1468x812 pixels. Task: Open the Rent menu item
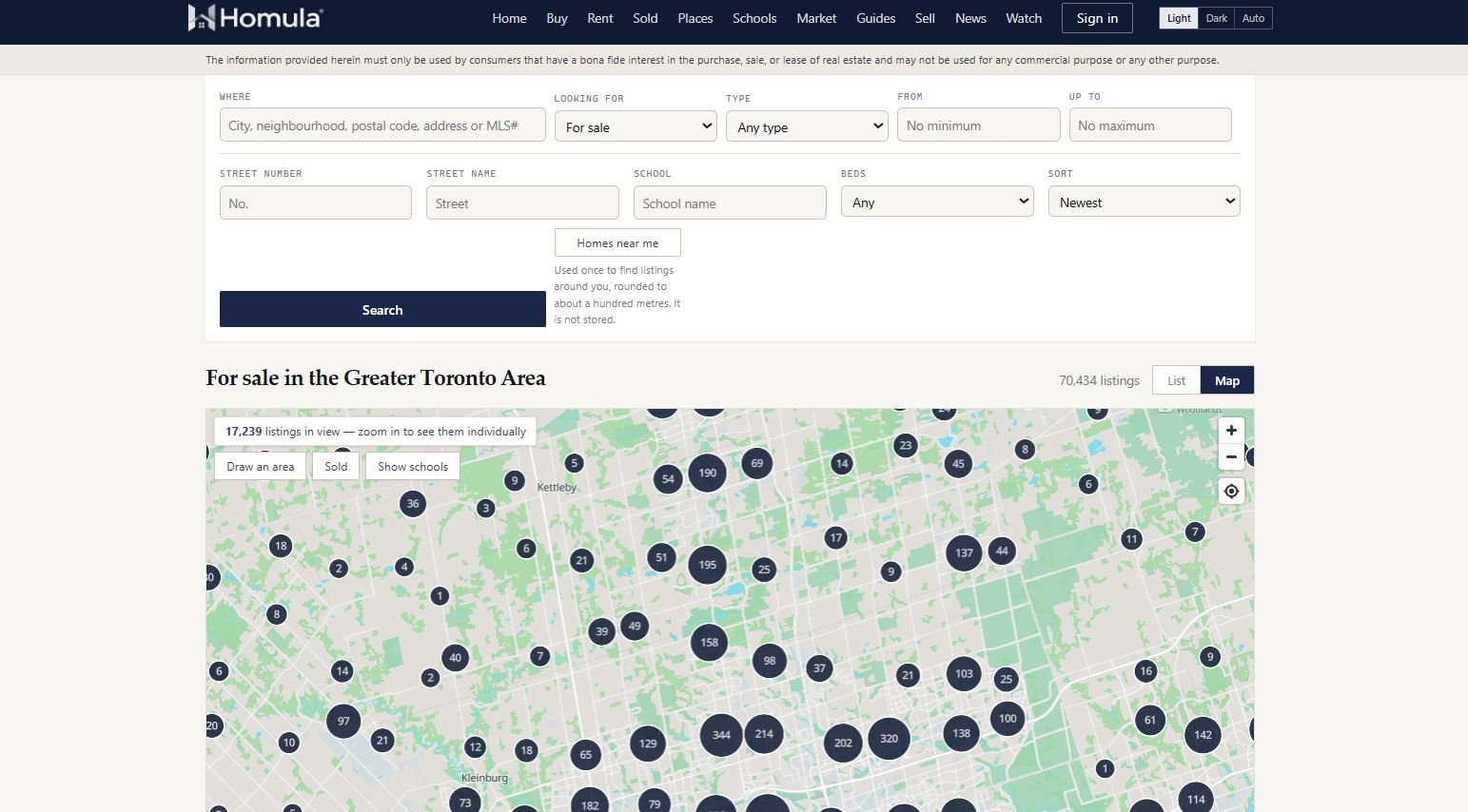click(600, 18)
